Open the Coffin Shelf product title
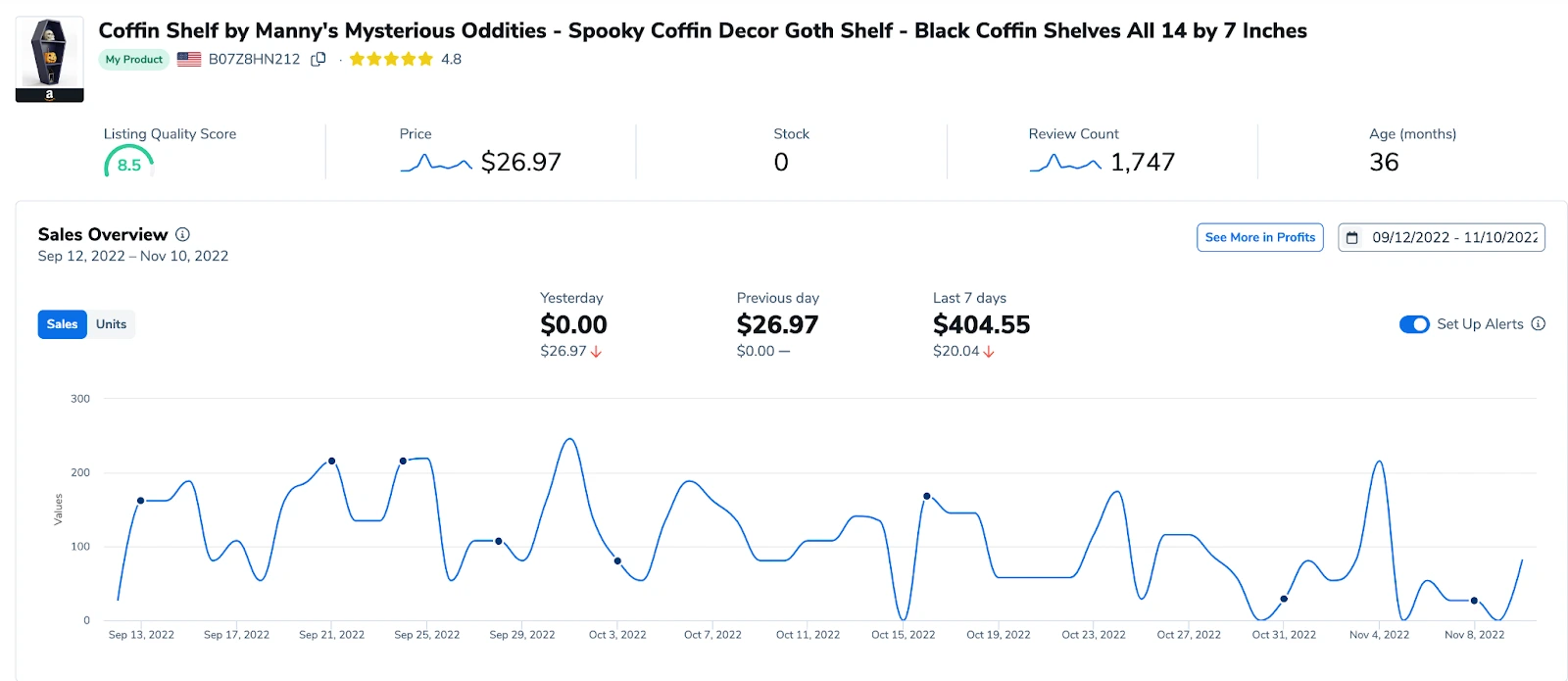 pyautogui.click(x=702, y=30)
